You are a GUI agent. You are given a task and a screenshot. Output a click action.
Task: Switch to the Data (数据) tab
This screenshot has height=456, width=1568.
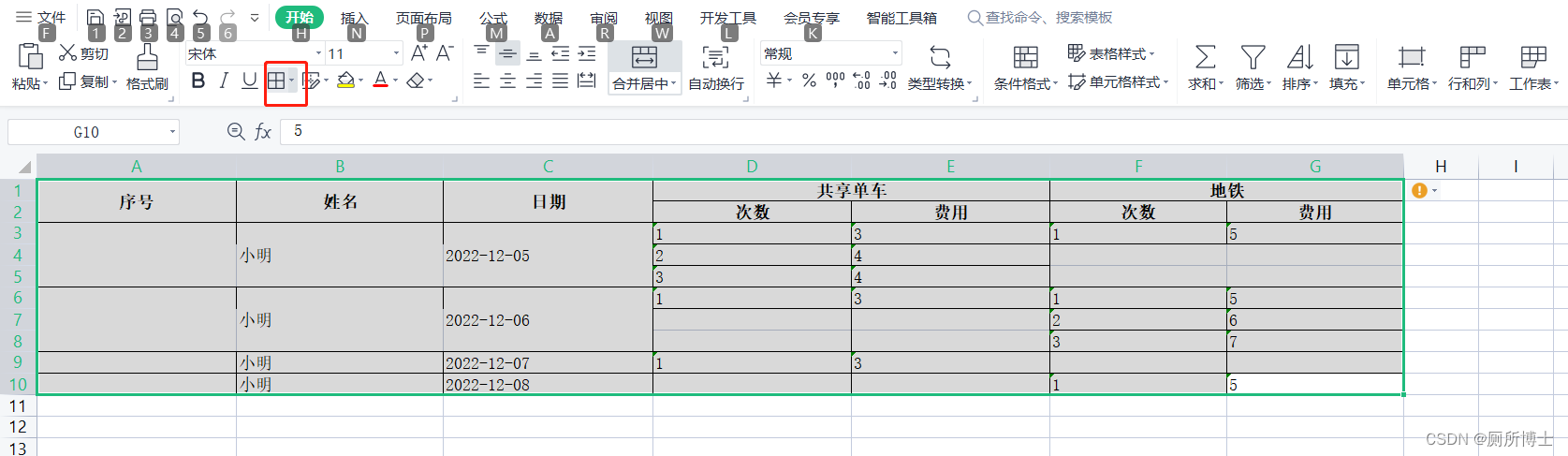pyautogui.click(x=549, y=18)
